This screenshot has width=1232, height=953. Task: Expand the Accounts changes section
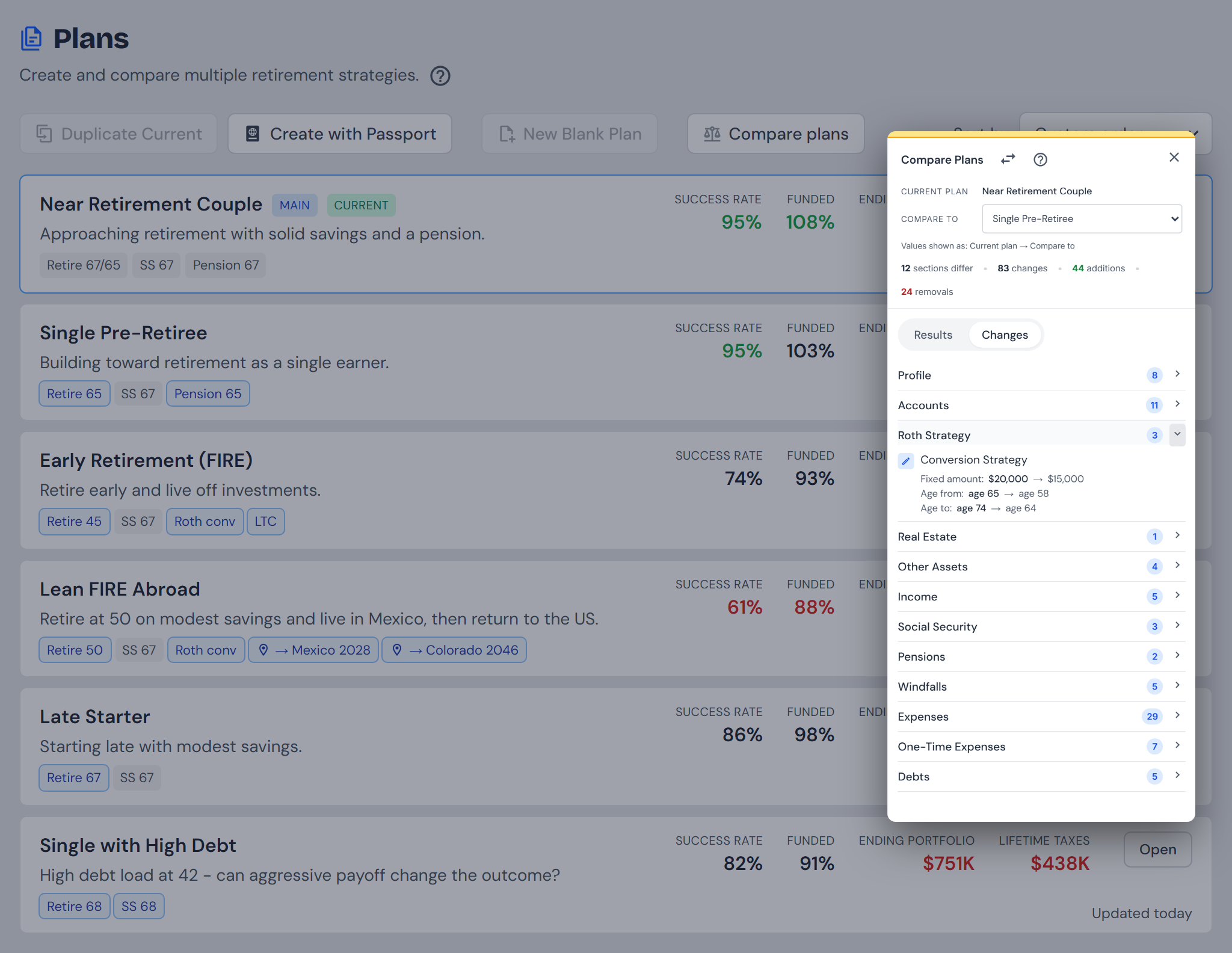1041,406
